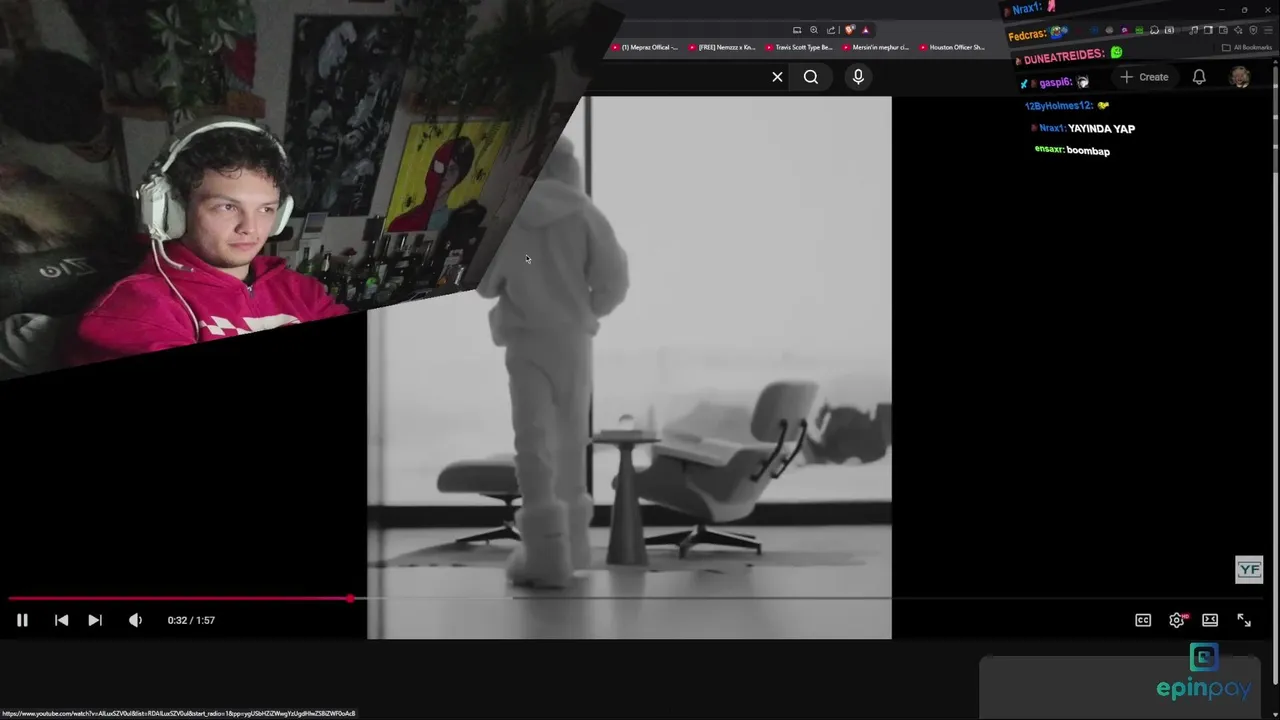Viewport: 1280px width, 720px height.
Task: Open Brave Leo AI sparkle icon
Action: (1238, 30)
